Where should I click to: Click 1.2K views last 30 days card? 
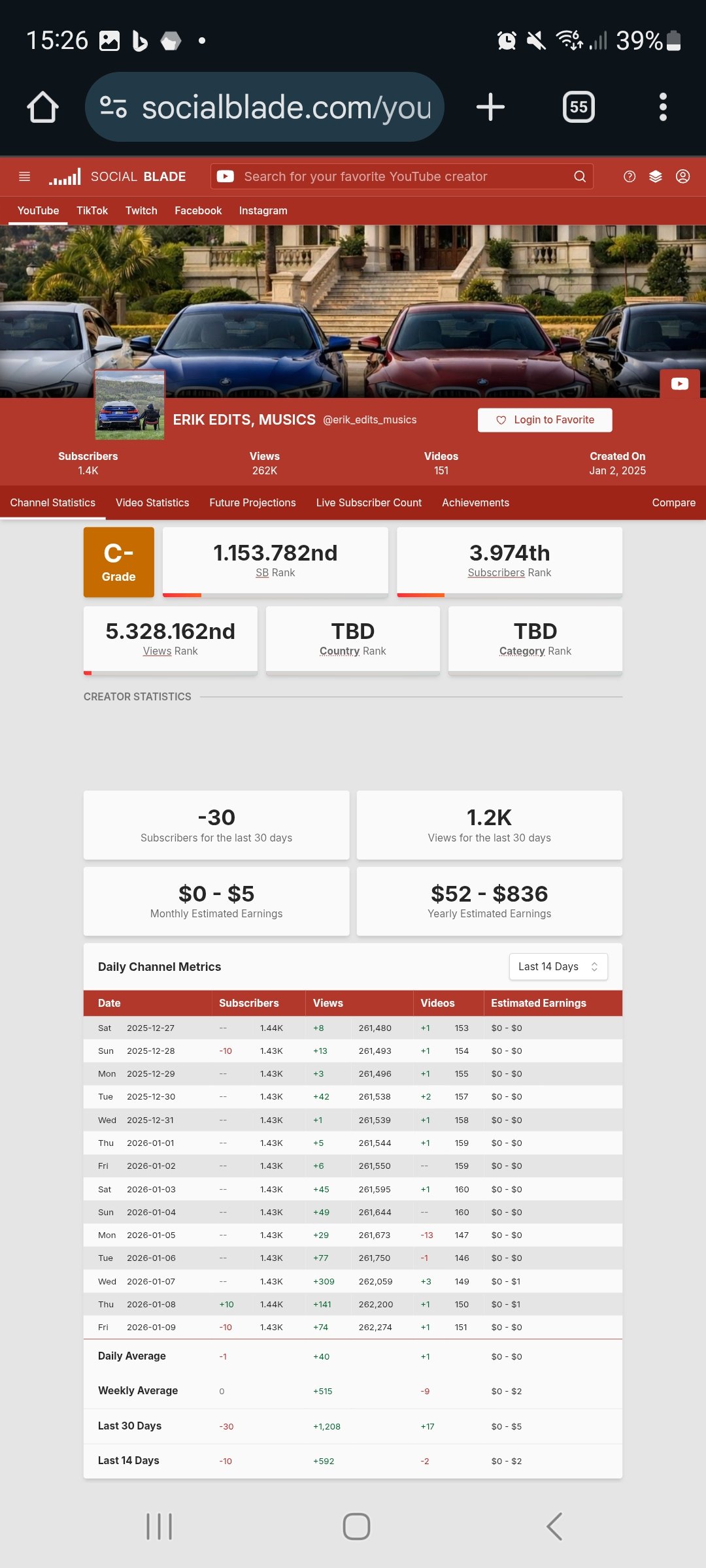click(x=490, y=825)
